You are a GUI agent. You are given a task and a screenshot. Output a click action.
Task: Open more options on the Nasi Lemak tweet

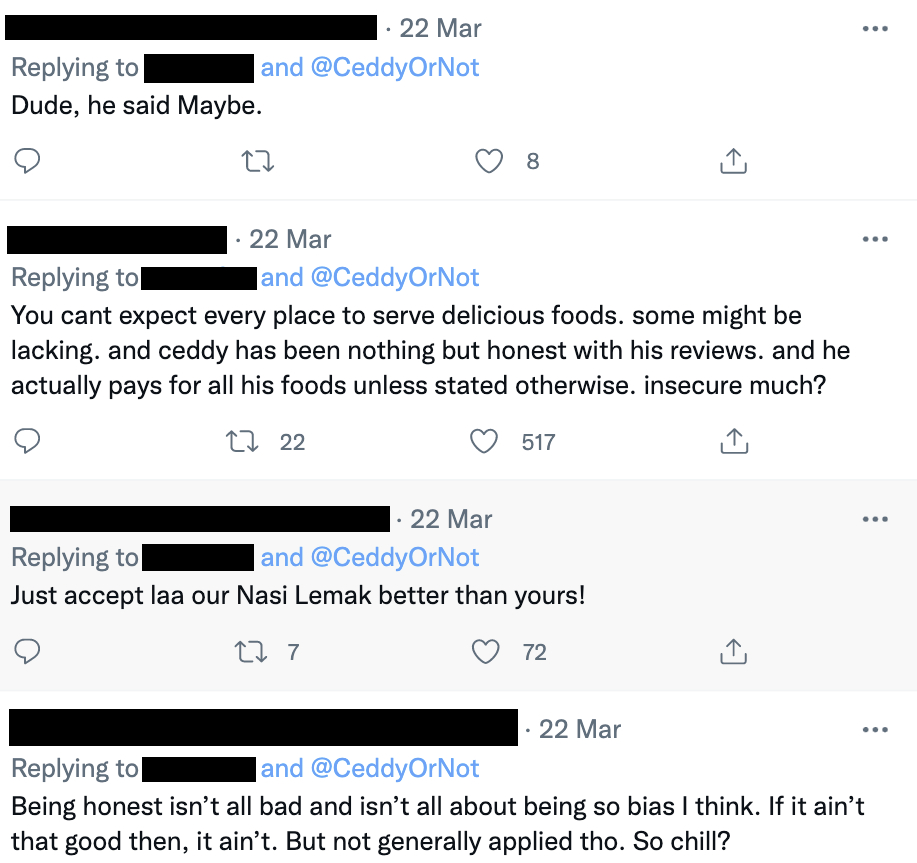pos(874,519)
